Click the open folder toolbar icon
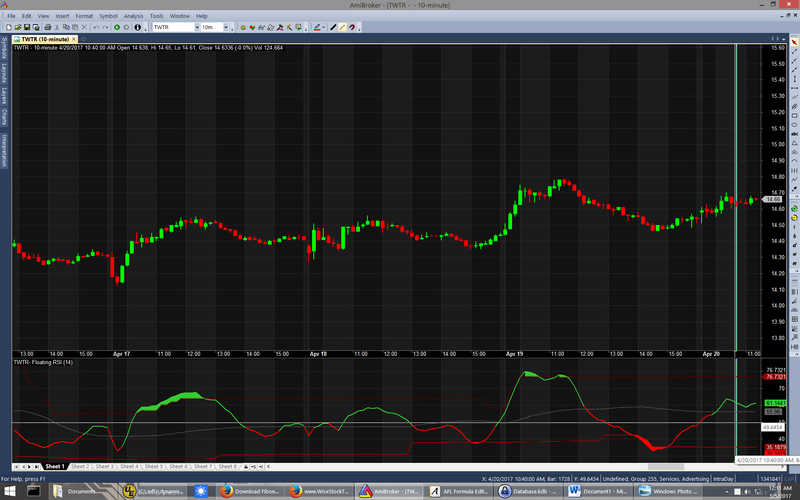This screenshot has height=500, width=800. click(18, 27)
